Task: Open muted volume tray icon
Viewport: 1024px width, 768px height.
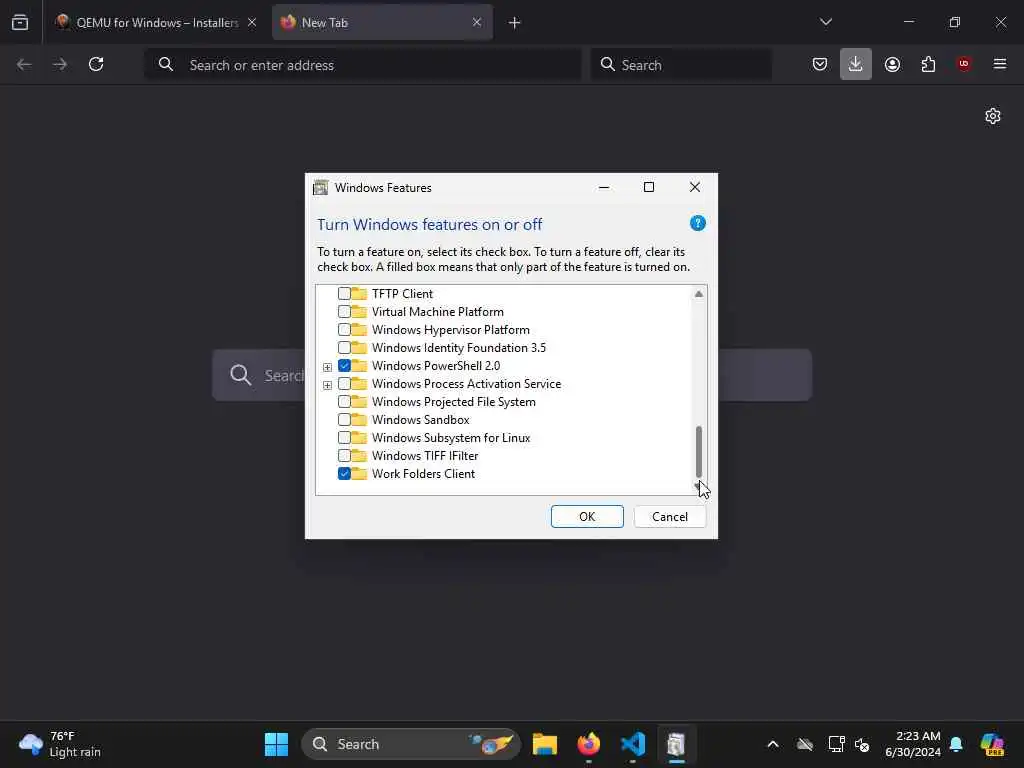Action: point(862,744)
